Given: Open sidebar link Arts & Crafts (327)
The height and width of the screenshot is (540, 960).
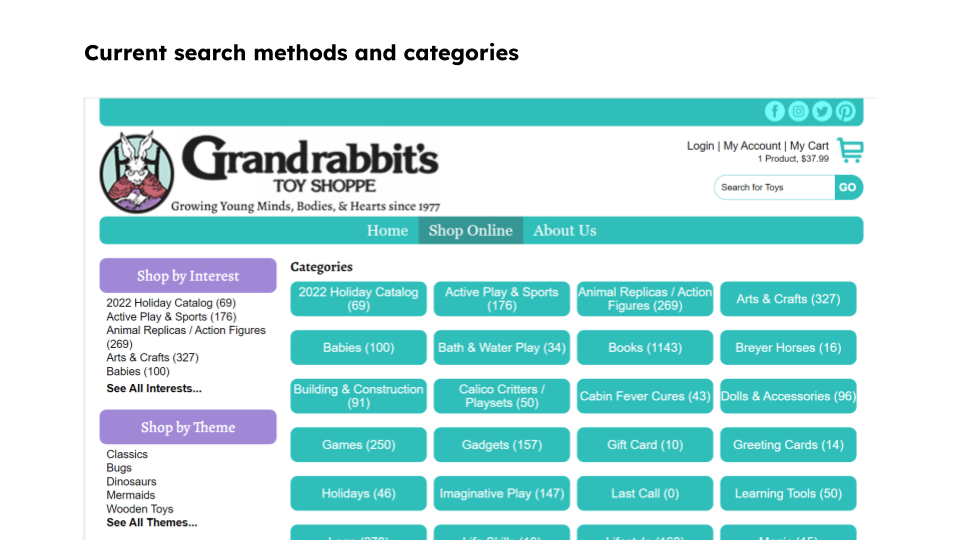Looking at the screenshot, I should tap(152, 358).
